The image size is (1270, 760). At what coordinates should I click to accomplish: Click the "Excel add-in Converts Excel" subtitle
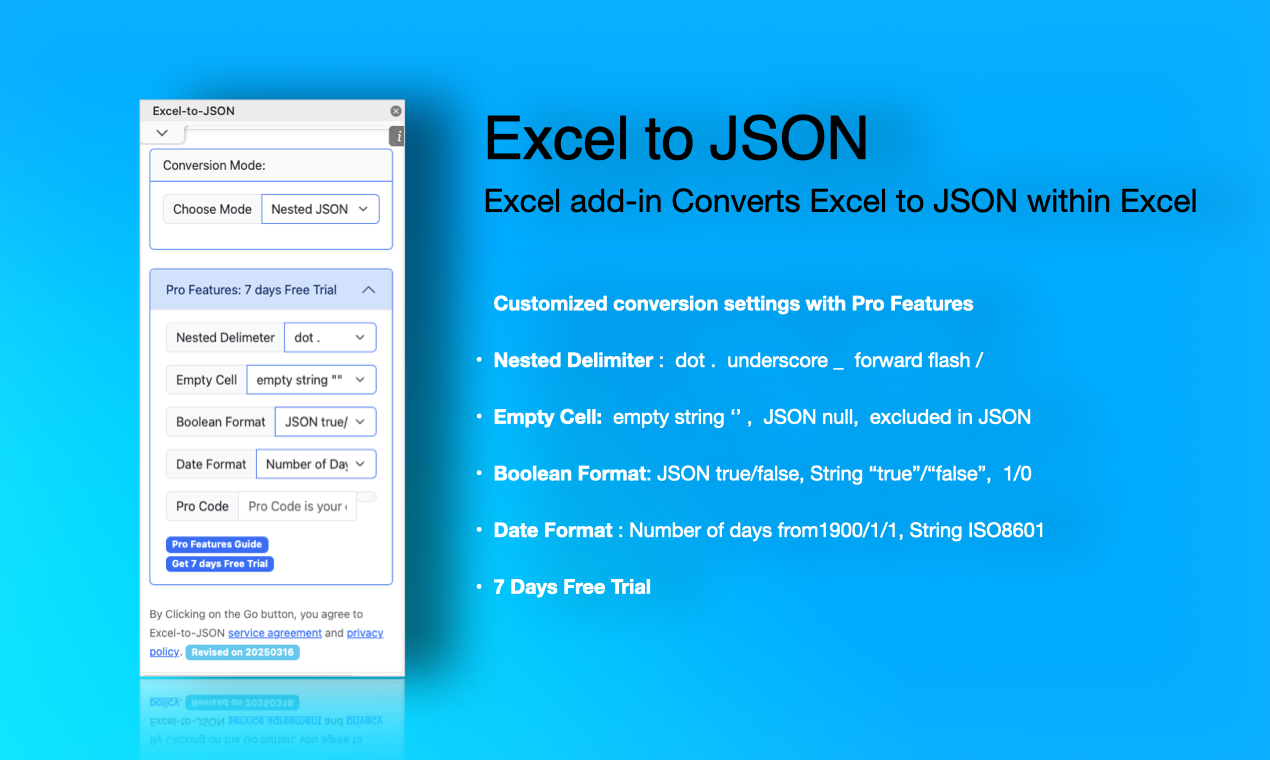pyautogui.click(x=840, y=201)
